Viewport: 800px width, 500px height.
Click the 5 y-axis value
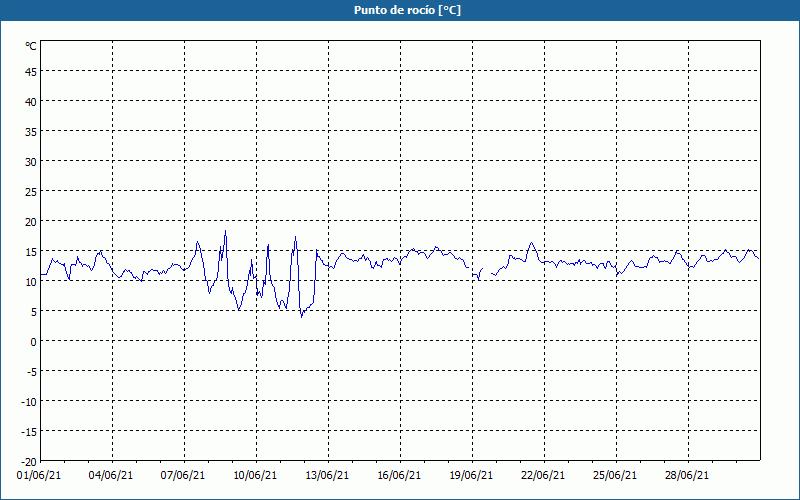click(x=34, y=312)
